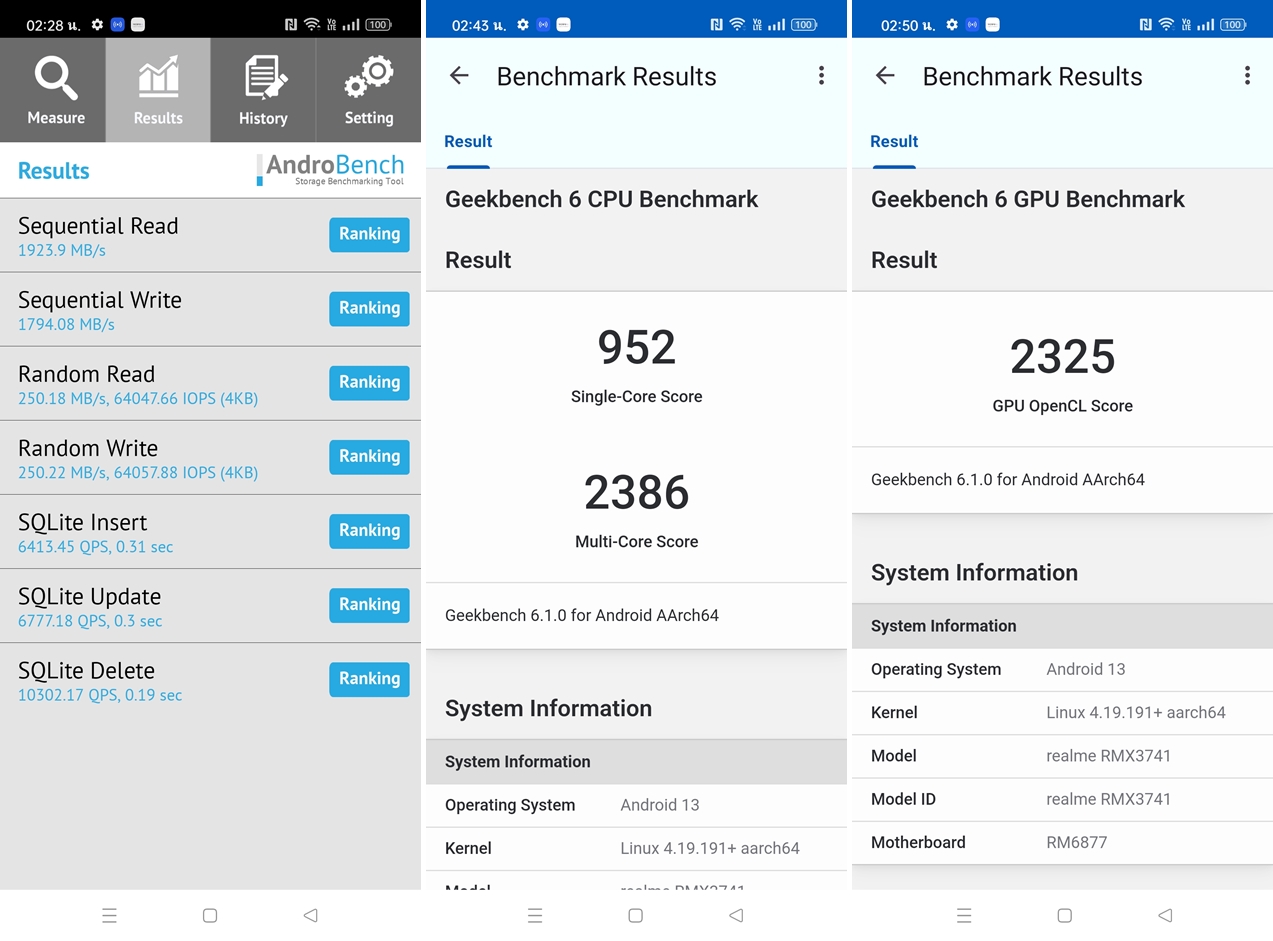Tap Ranking button for Sequential Write
The height and width of the screenshot is (941, 1273).
coord(369,308)
